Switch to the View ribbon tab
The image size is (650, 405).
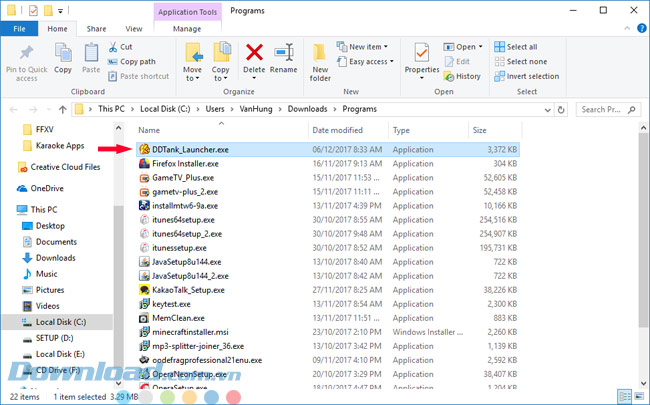(133, 29)
